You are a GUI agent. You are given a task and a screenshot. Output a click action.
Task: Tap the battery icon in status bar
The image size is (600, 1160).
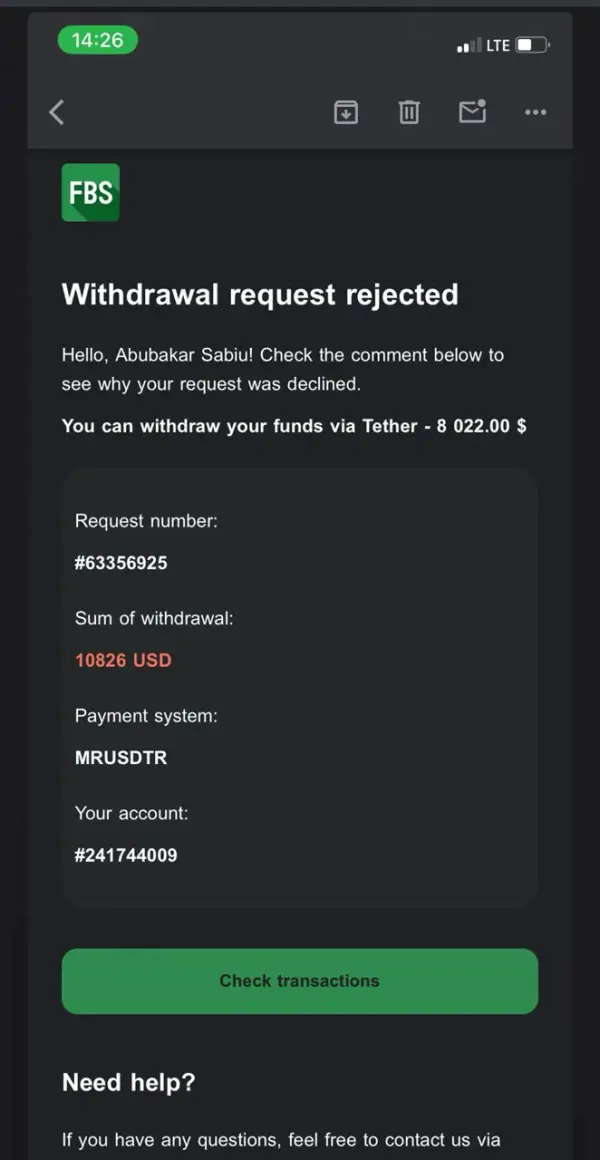pos(531,45)
